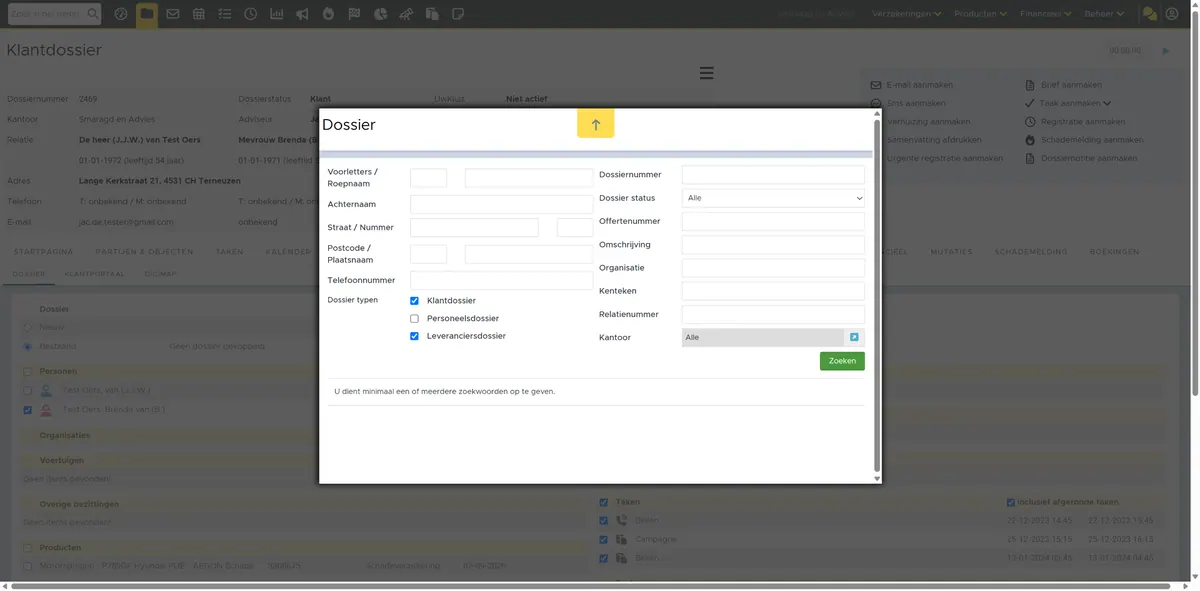Click the megaphone campaign icon
This screenshot has width=1200, height=591.
[302, 14]
